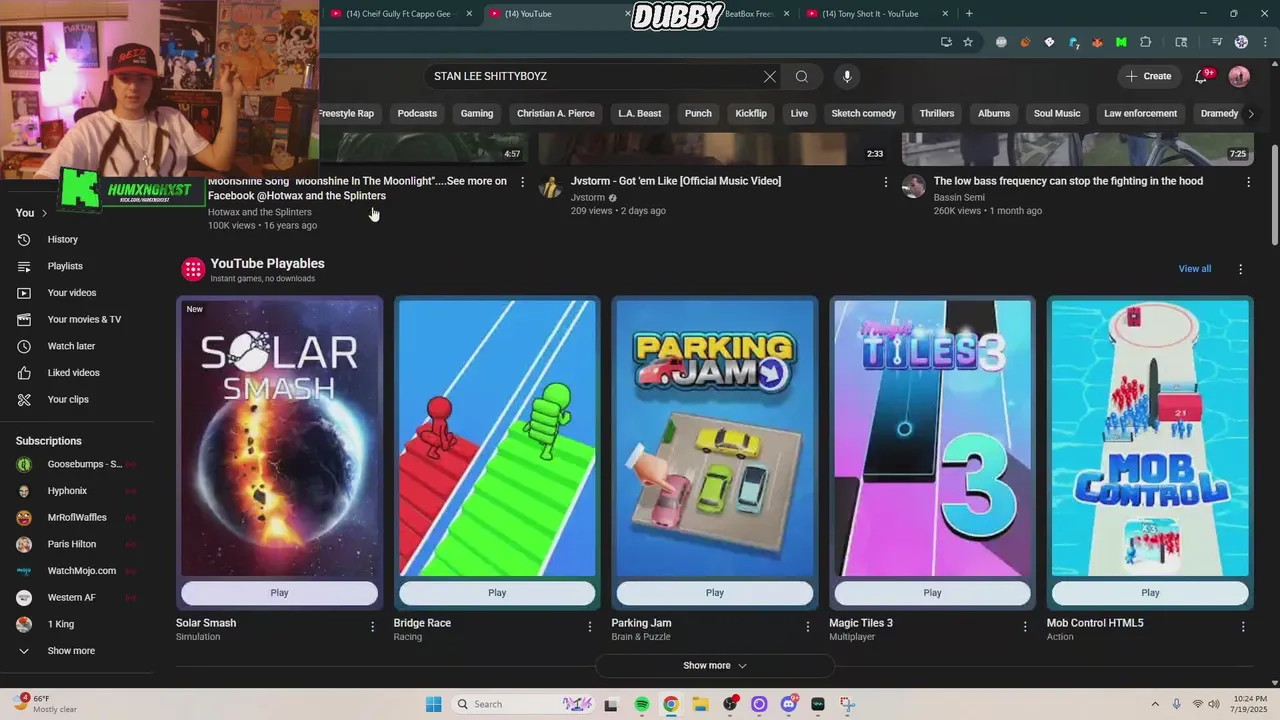Bookmark this page with the star

click(968, 42)
